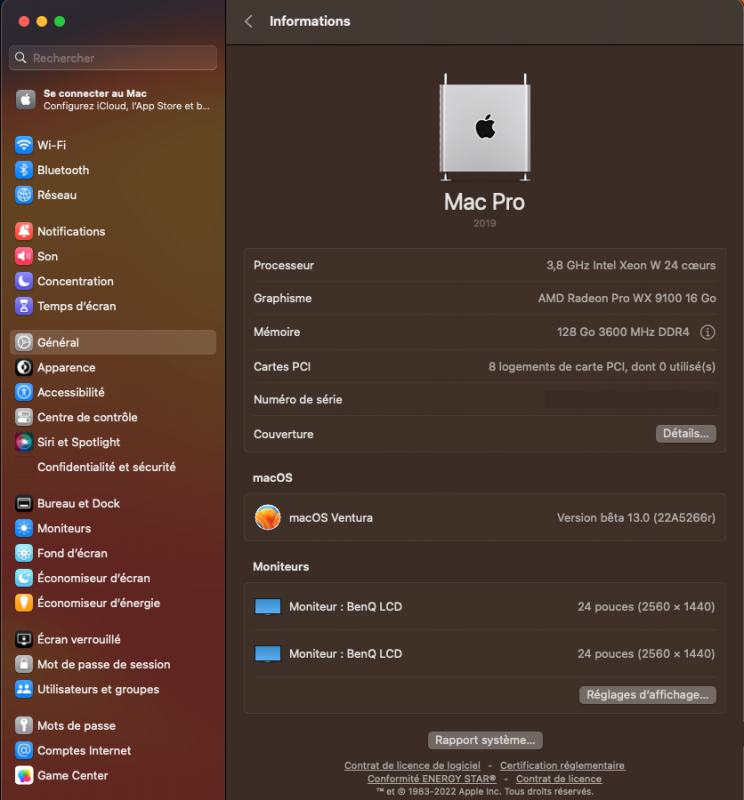Image resolution: width=744 pixels, height=800 pixels.
Task: Click the Apparence icon
Action: [x=24, y=367]
